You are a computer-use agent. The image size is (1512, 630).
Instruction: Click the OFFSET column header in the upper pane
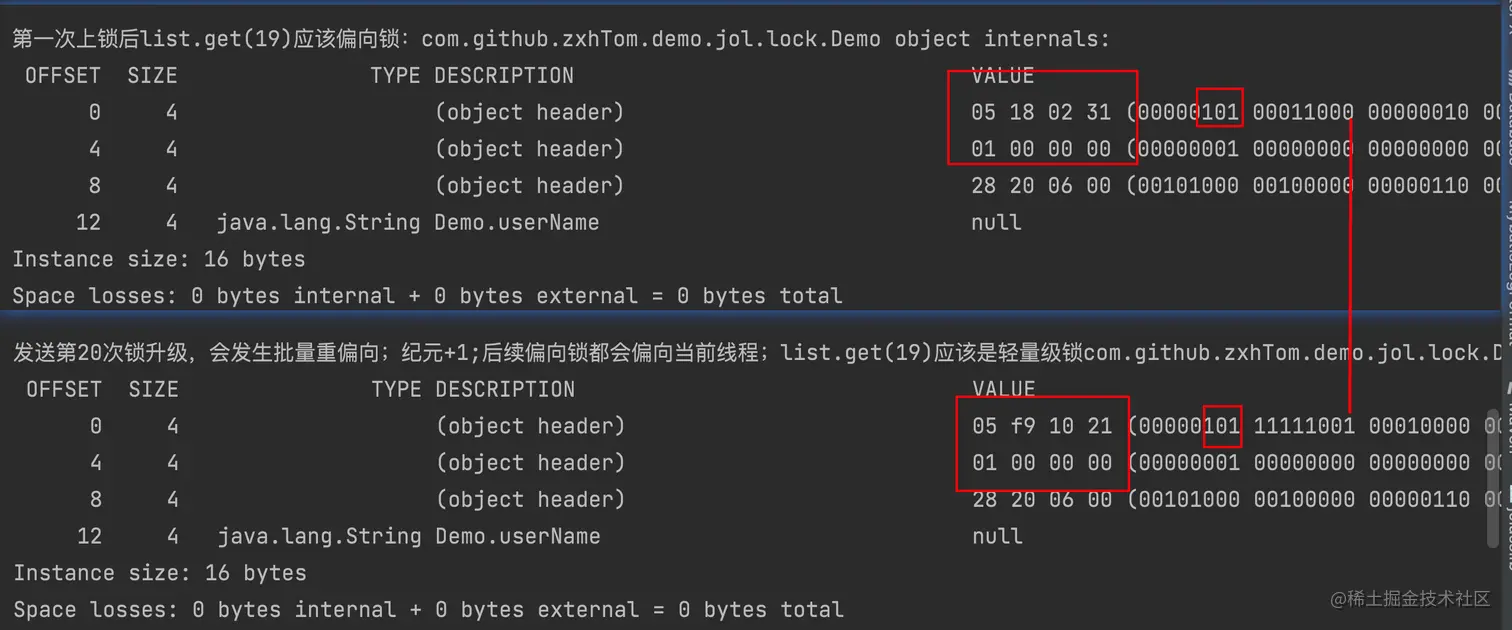pos(63,76)
